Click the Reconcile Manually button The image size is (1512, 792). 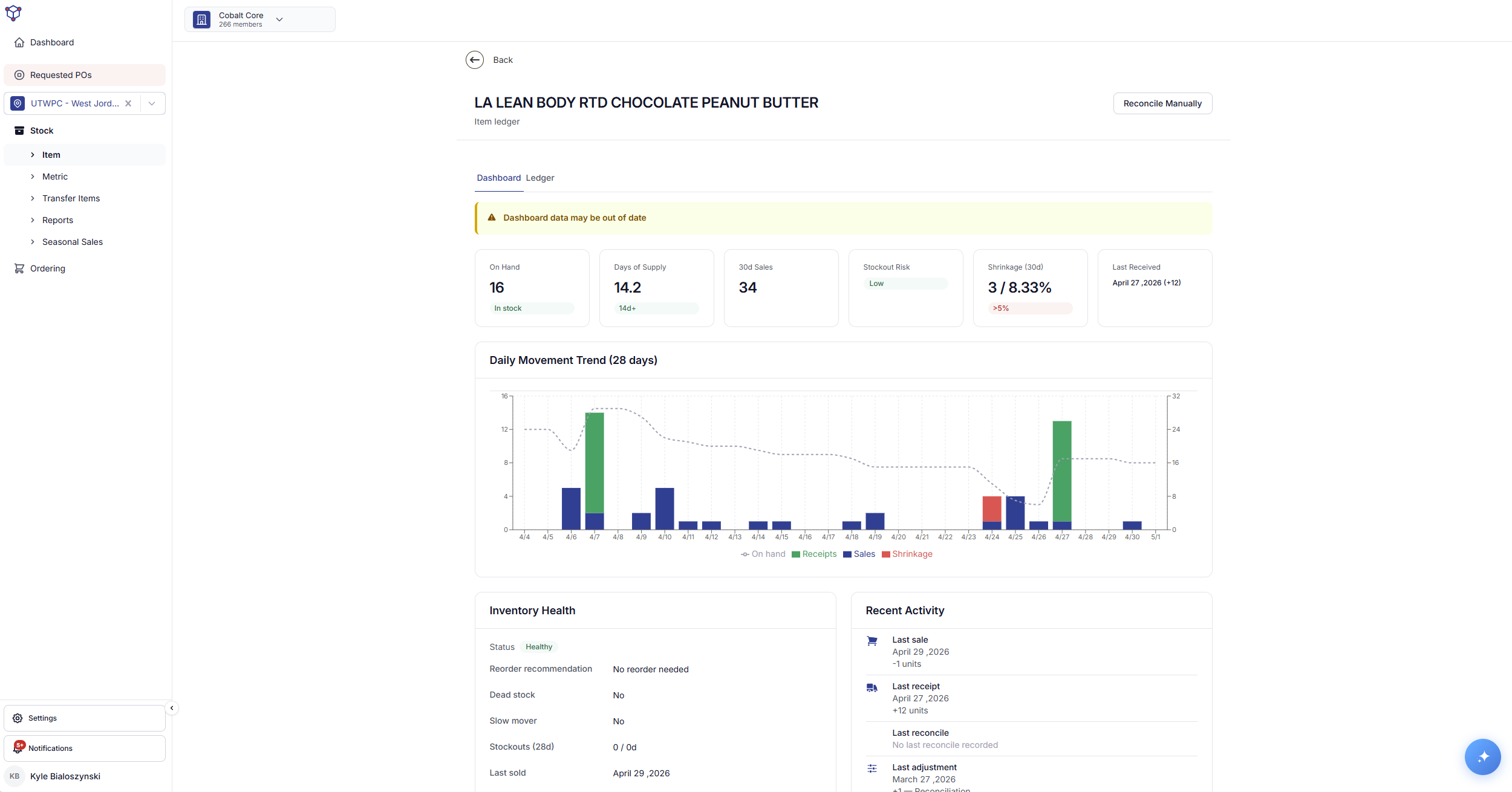1162,103
